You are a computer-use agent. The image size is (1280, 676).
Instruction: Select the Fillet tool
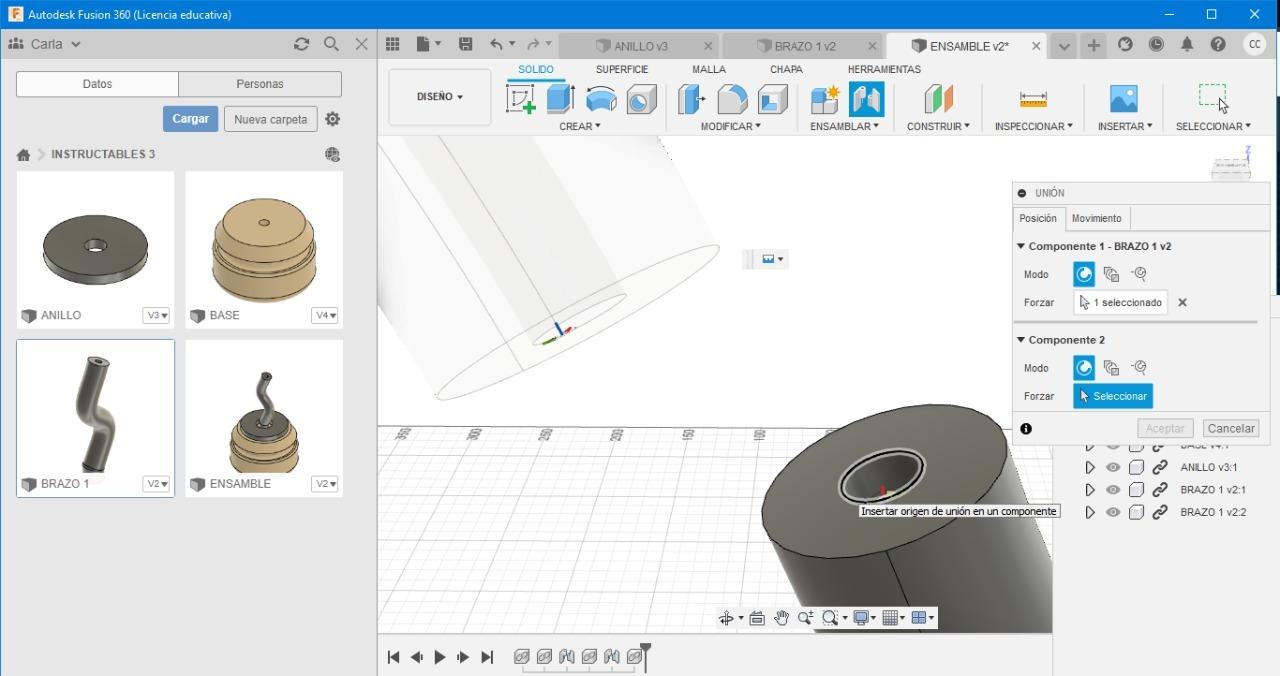(x=732, y=99)
